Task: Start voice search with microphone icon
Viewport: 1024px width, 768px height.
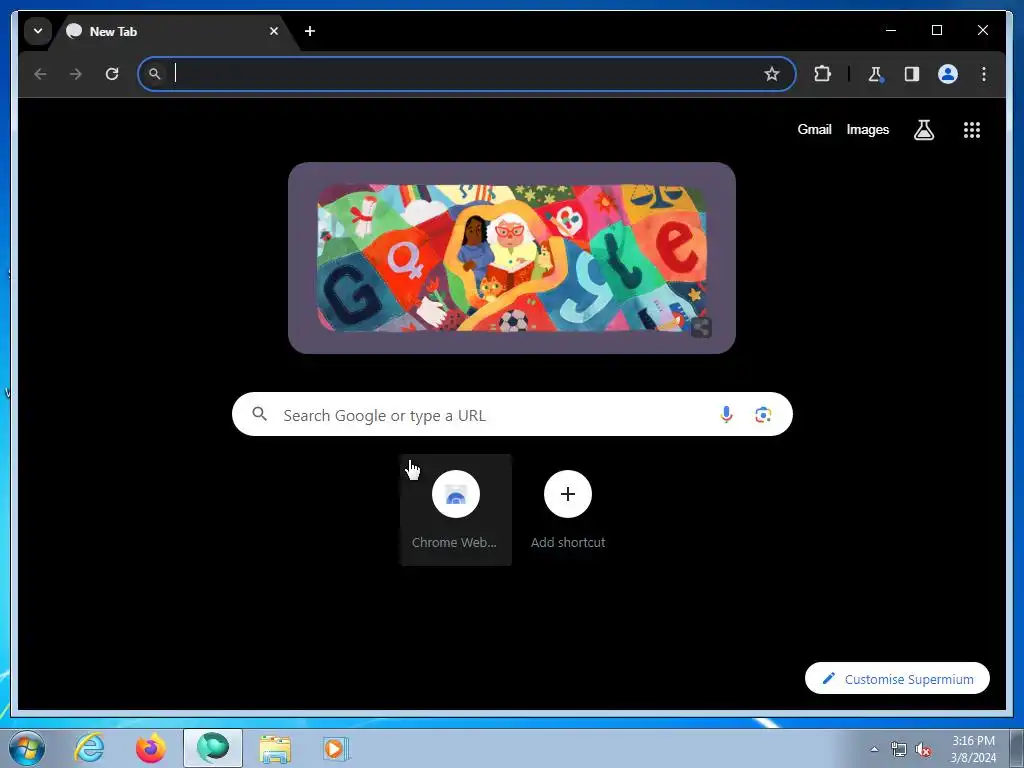Action: point(726,414)
